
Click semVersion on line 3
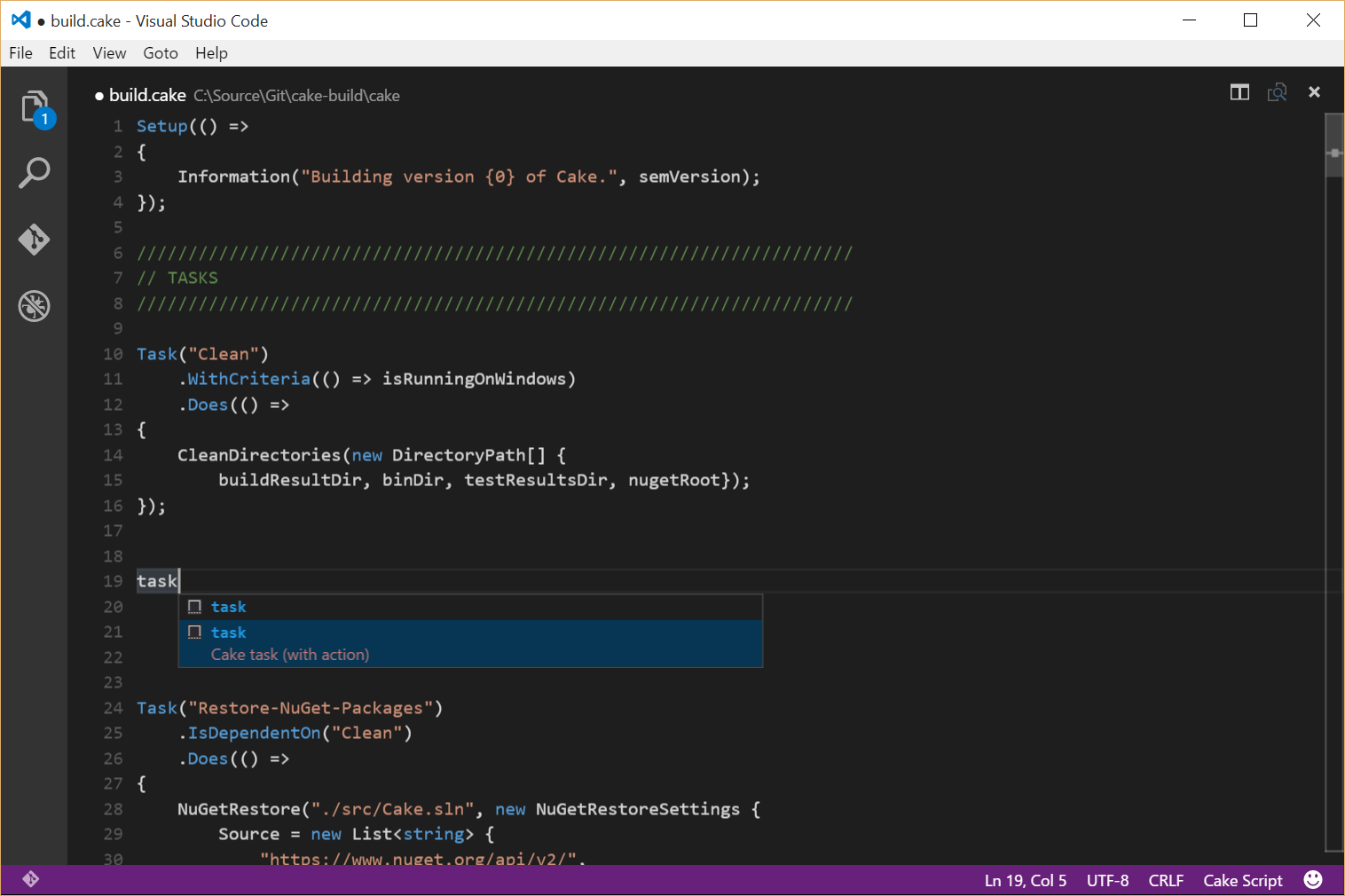[x=689, y=177]
